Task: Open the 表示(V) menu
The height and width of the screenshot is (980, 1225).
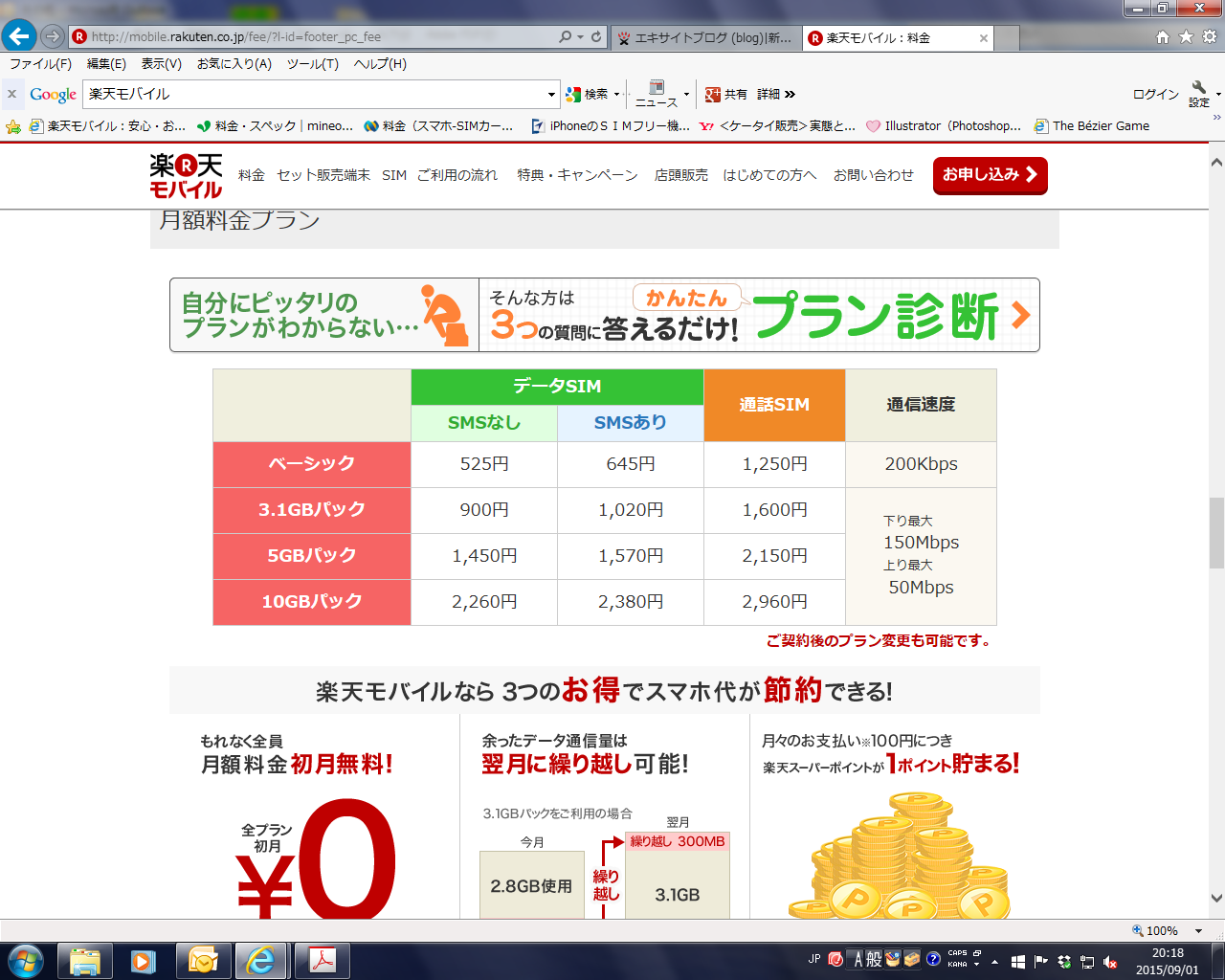Action: click(161, 64)
